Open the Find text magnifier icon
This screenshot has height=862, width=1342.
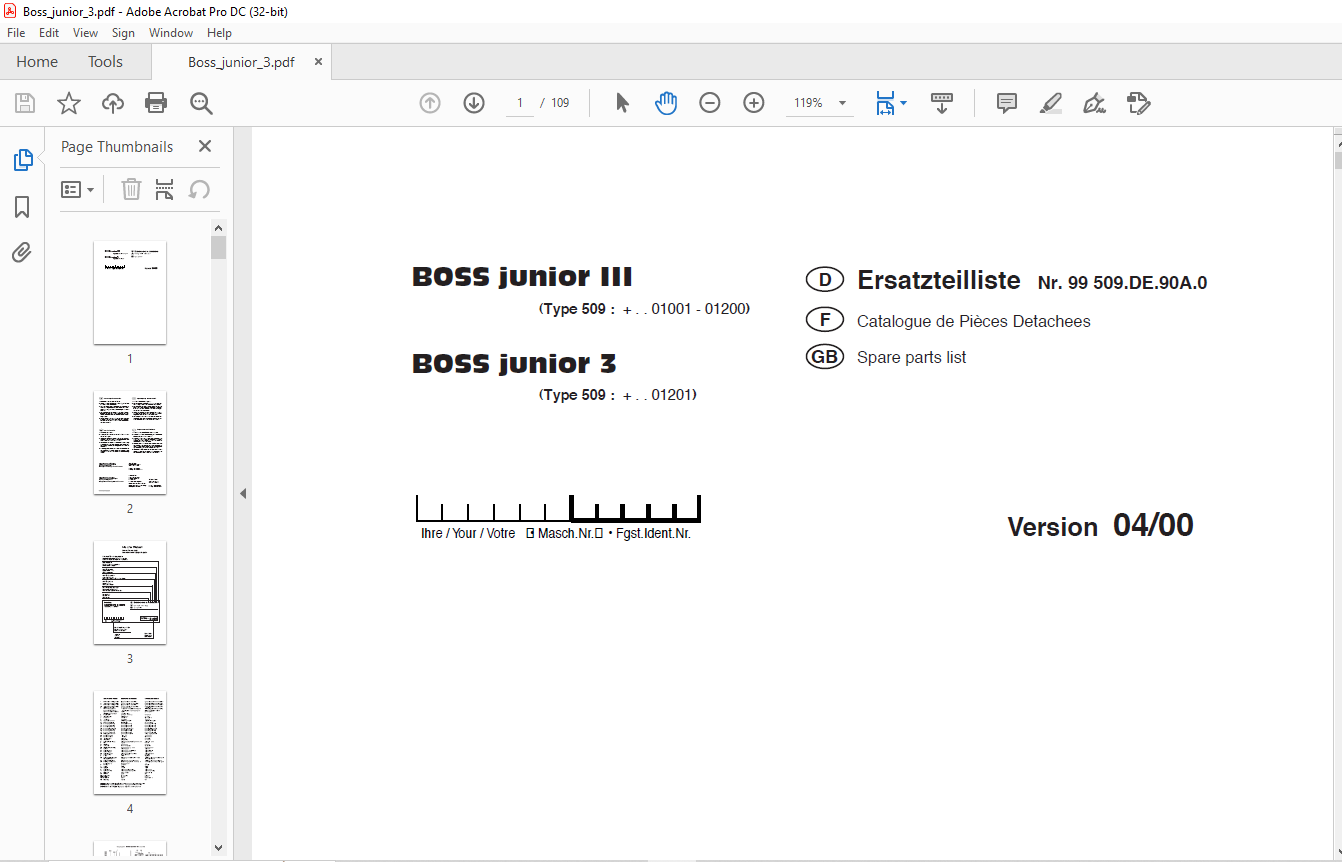[x=201, y=103]
